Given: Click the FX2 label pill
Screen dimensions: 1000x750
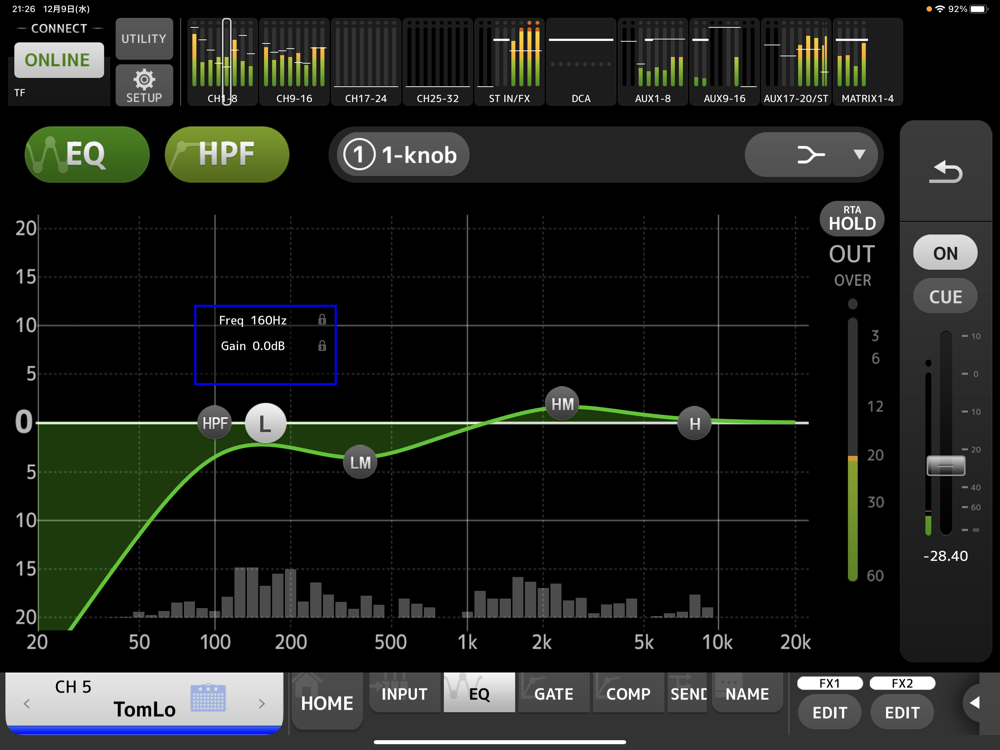Looking at the screenshot, I should [x=902, y=683].
